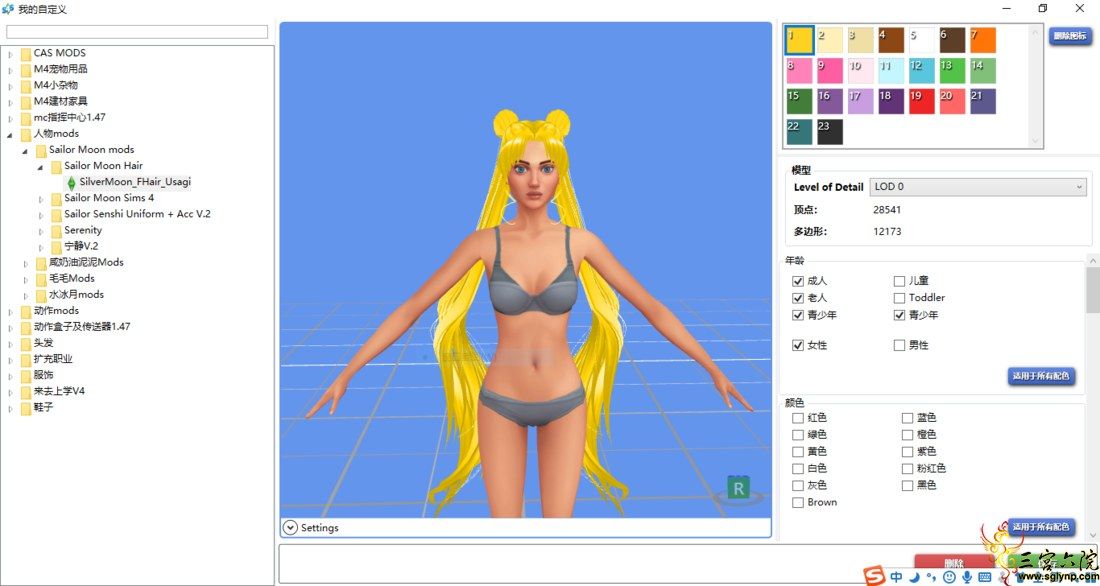
Task: Open the smiley emoji icon in the IME bar
Action: point(949,577)
